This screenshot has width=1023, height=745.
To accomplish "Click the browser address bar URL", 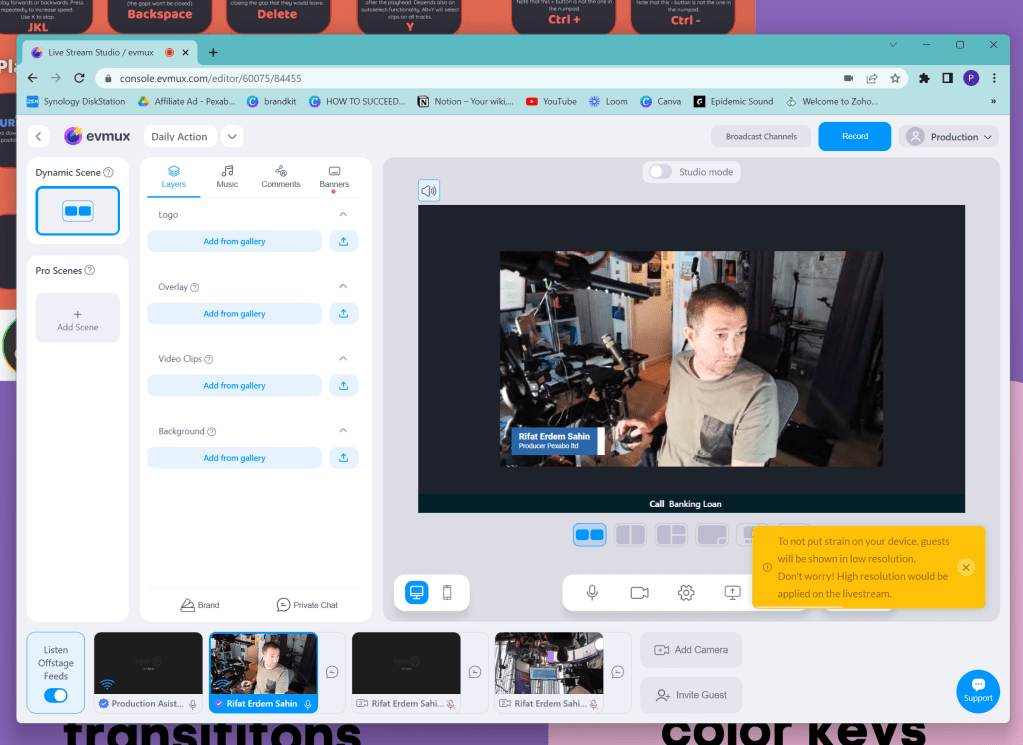I will 210,78.
